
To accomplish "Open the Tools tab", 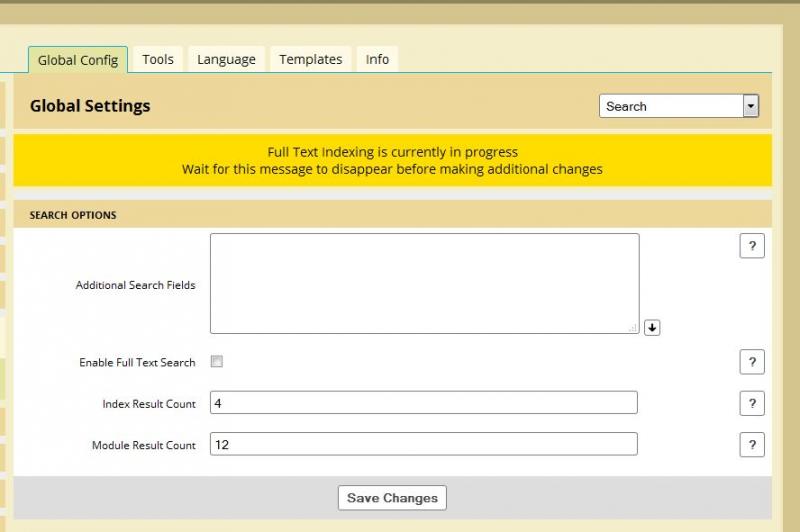I will (158, 59).
